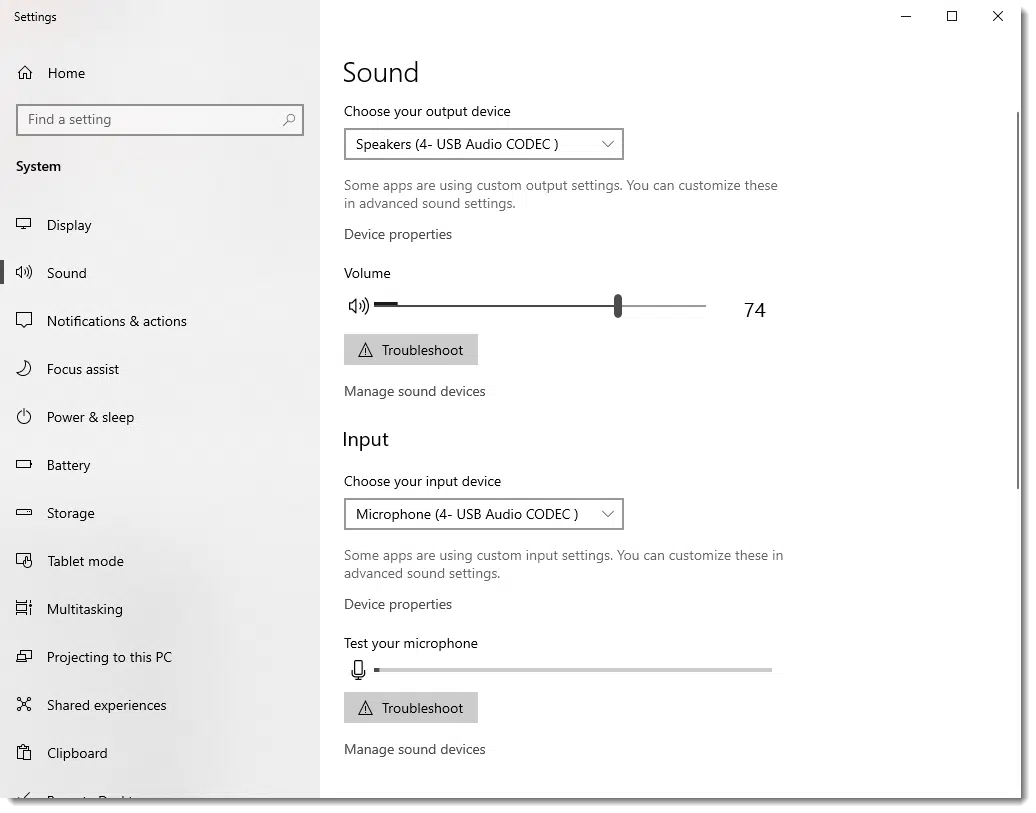1036x813 pixels.
Task: Close the Settings window
Action: tap(998, 17)
